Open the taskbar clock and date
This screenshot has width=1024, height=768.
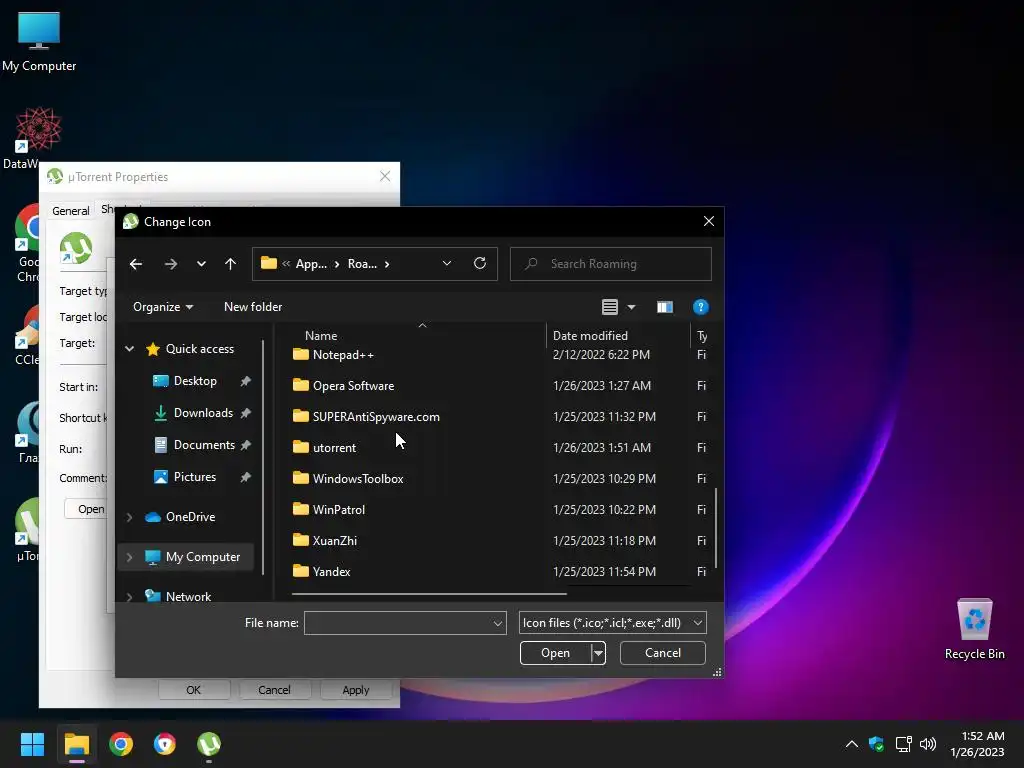(x=977, y=744)
